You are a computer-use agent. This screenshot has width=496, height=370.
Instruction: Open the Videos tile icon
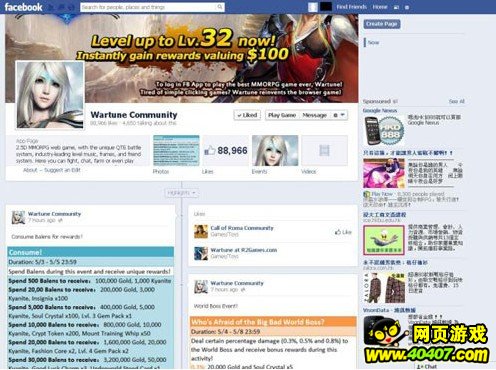pyautogui.click(x=324, y=151)
